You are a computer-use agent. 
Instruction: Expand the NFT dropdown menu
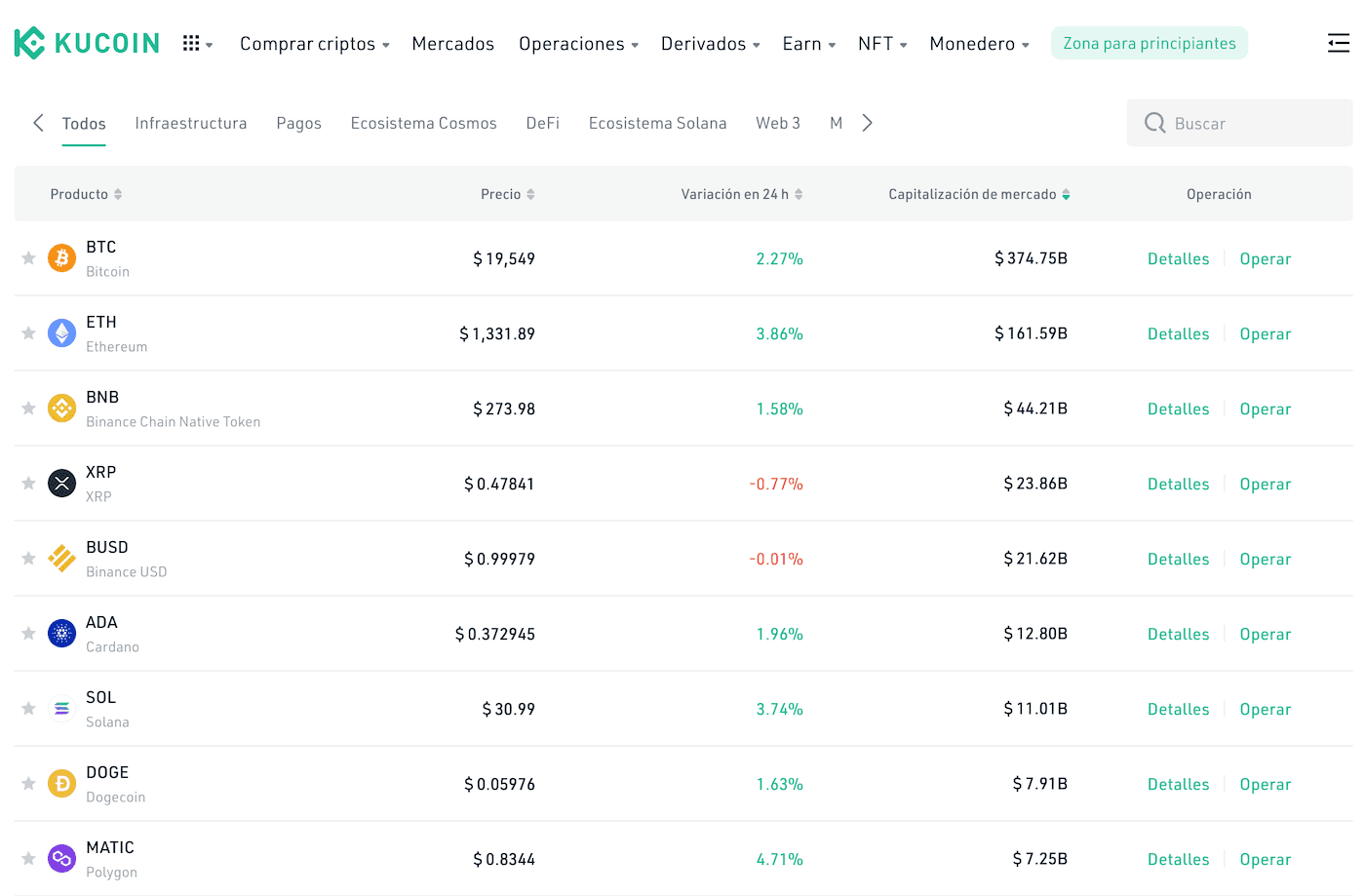click(x=883, y=44)
